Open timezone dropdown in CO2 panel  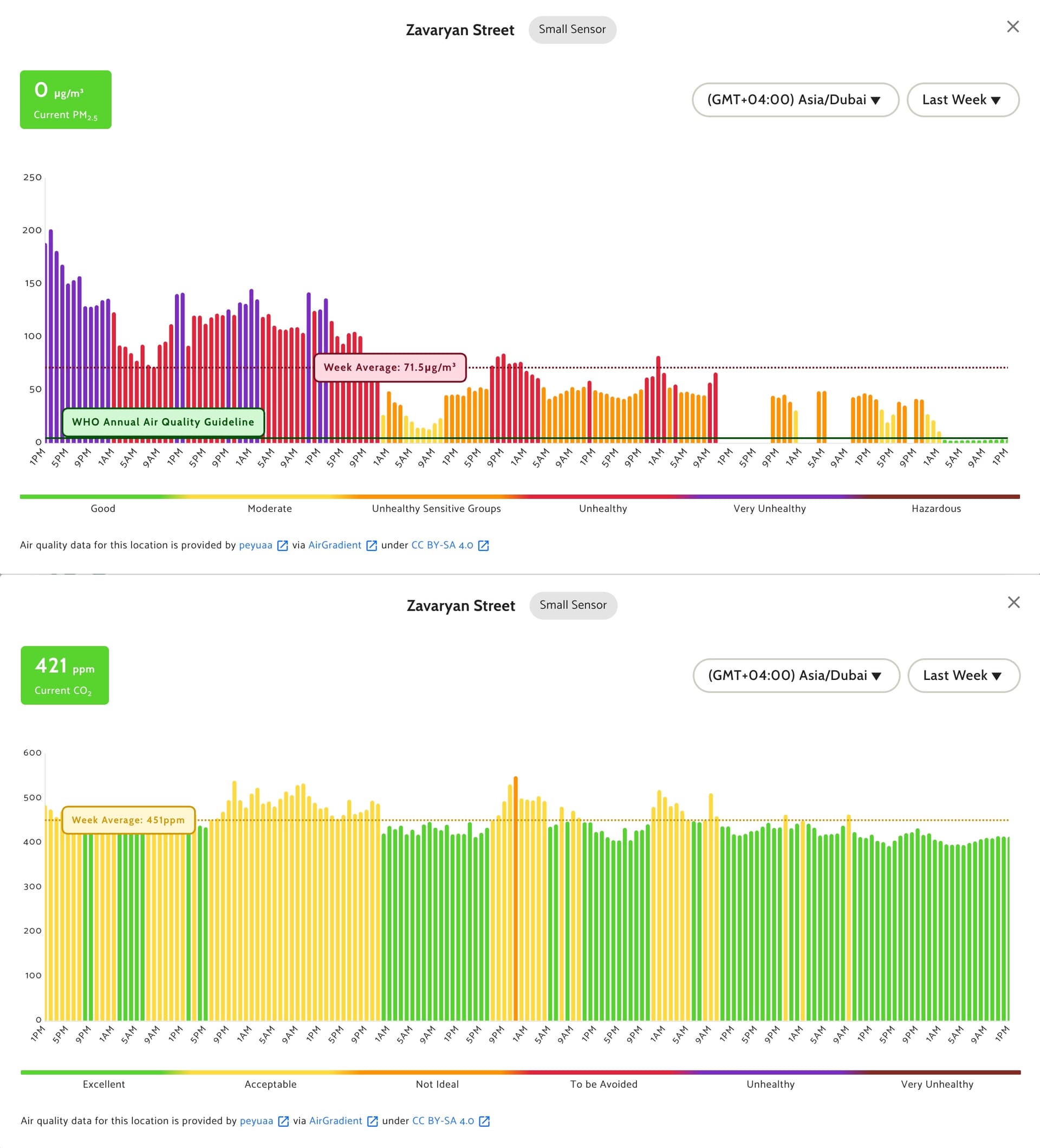point(796,676)
